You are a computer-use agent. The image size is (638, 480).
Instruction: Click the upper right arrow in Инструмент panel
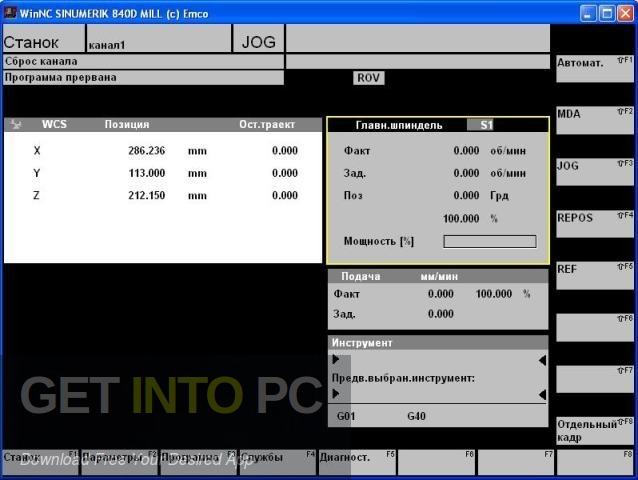point(542,360)
